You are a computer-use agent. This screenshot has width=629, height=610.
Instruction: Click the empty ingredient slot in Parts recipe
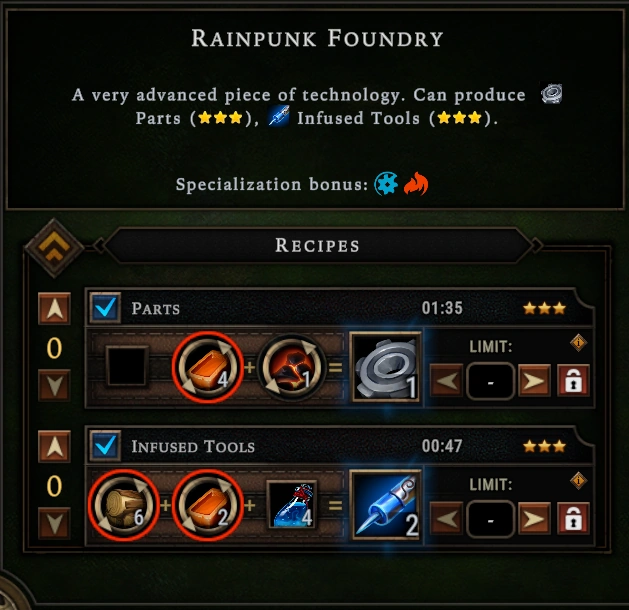[x=126, y=367]
